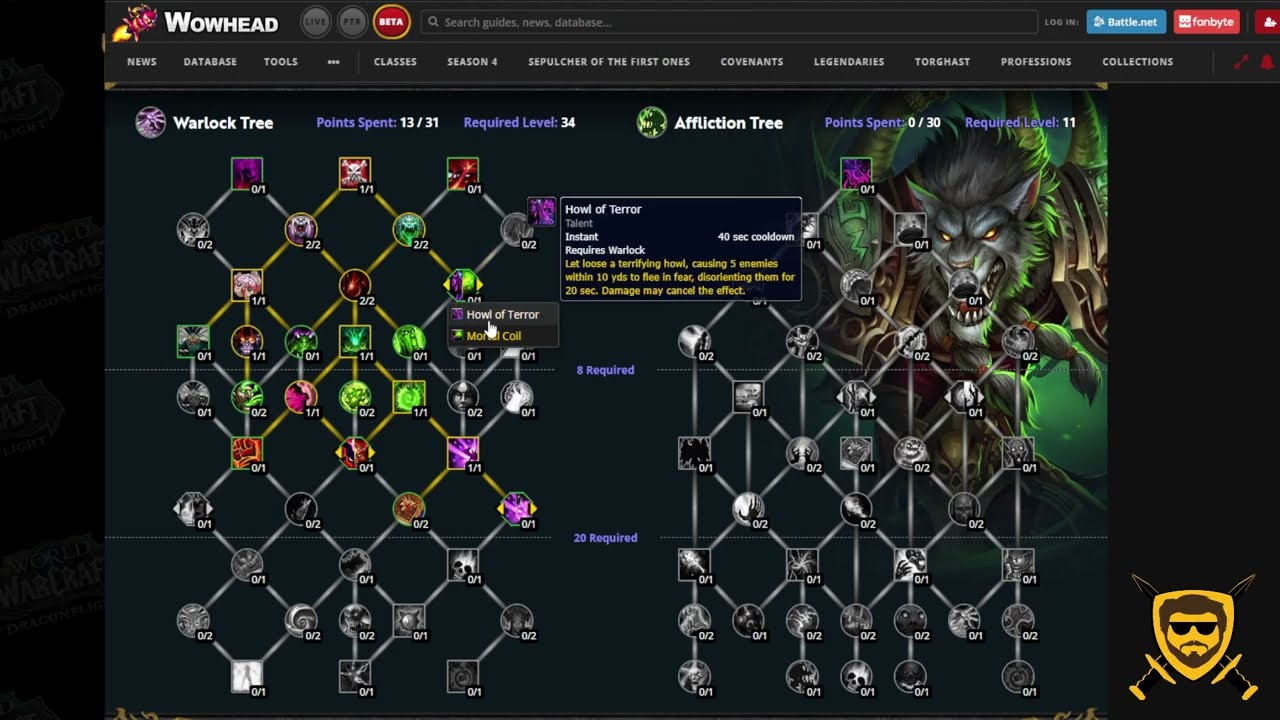Click the flaming skull square talent
Image resolution: width=1280 pixels, height=720 pixels.
coord(462,565)
